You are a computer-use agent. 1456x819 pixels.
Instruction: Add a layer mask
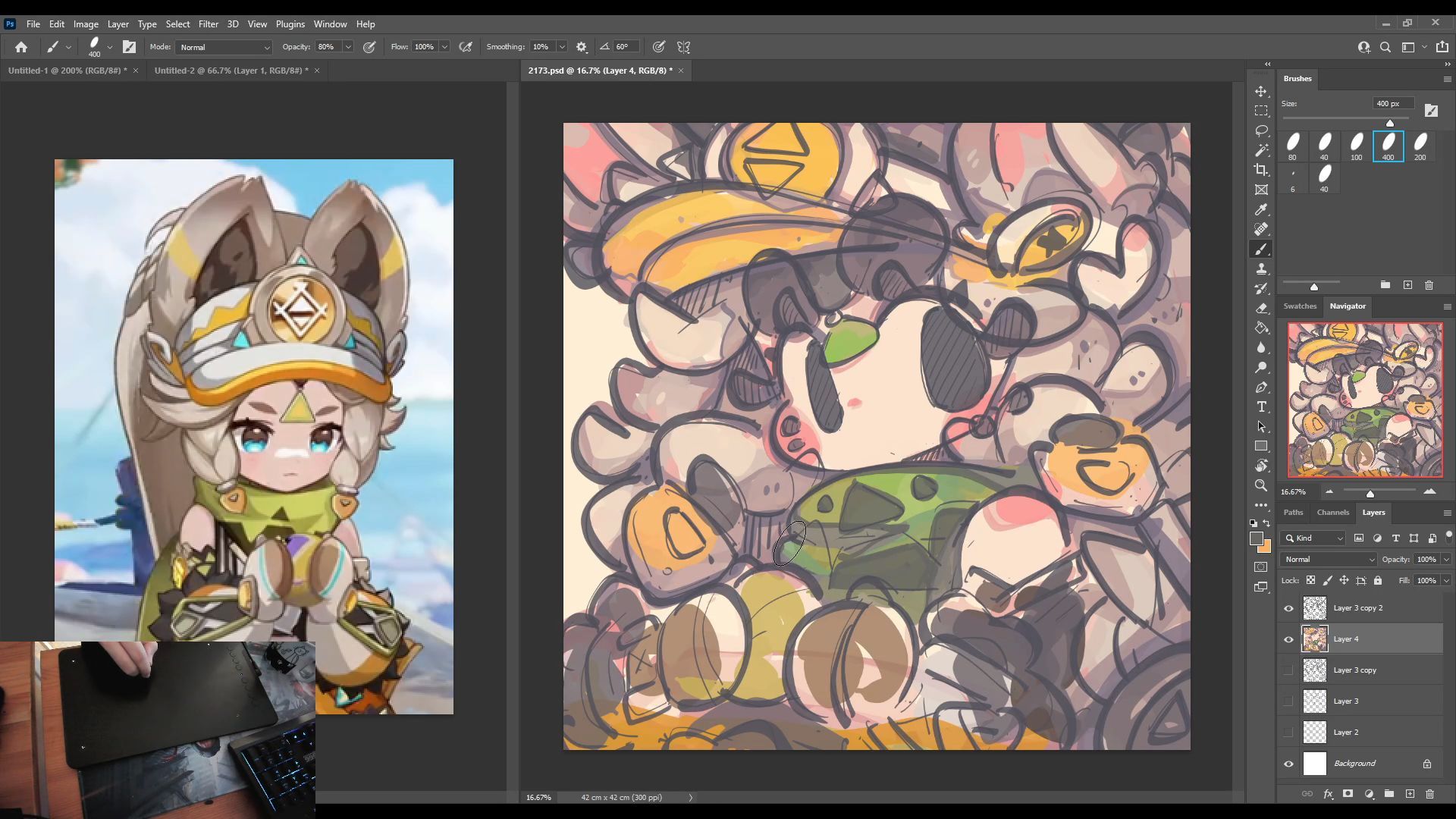[1348, 794]
